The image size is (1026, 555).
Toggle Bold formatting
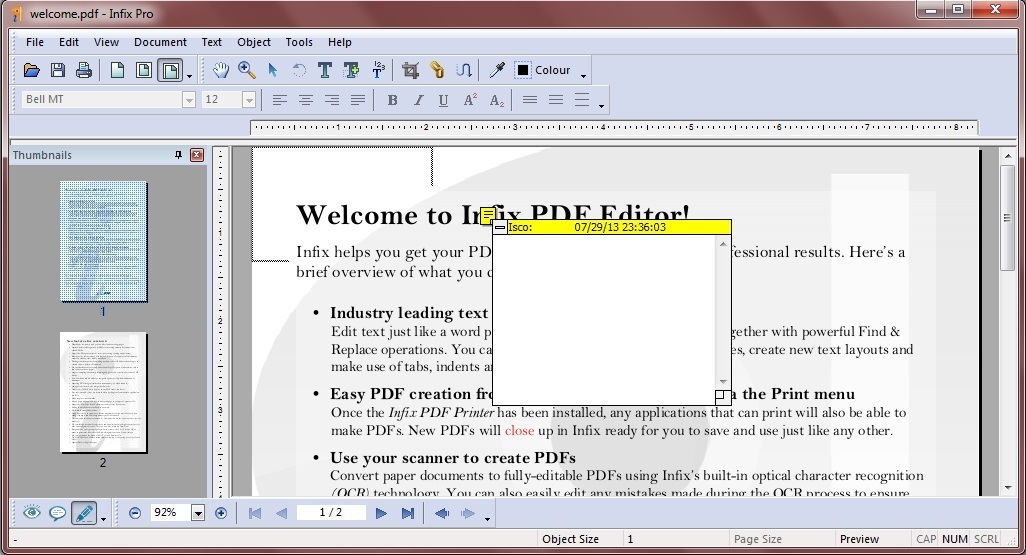click(392, 99)
